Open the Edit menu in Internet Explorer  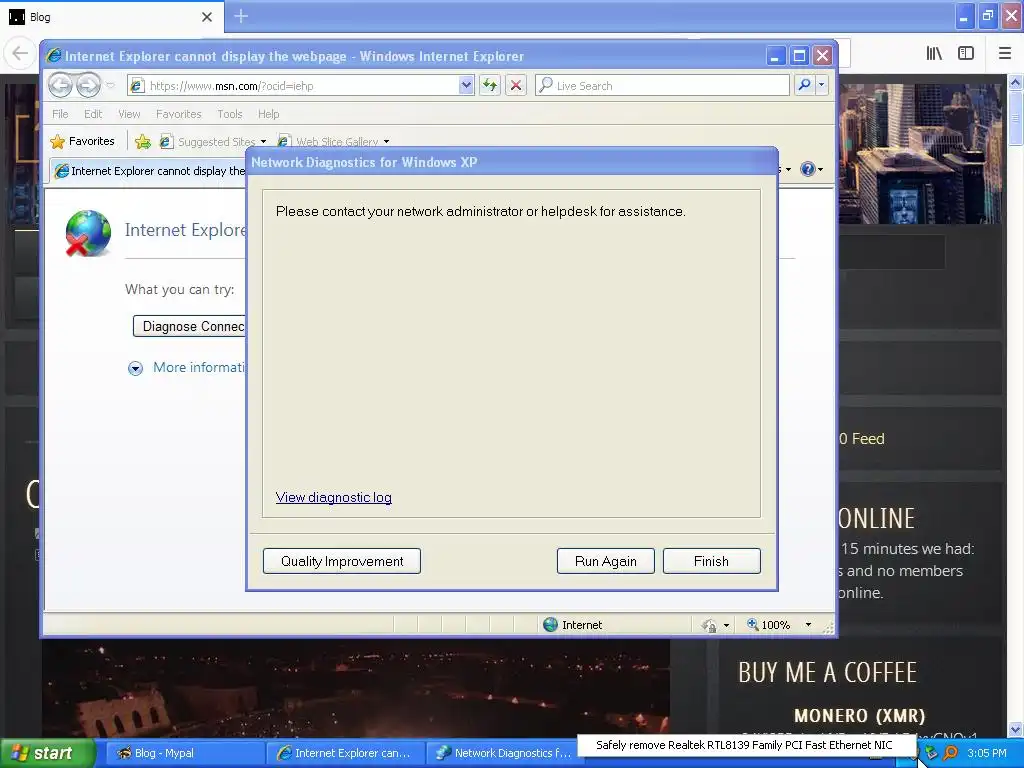(93, 114)
